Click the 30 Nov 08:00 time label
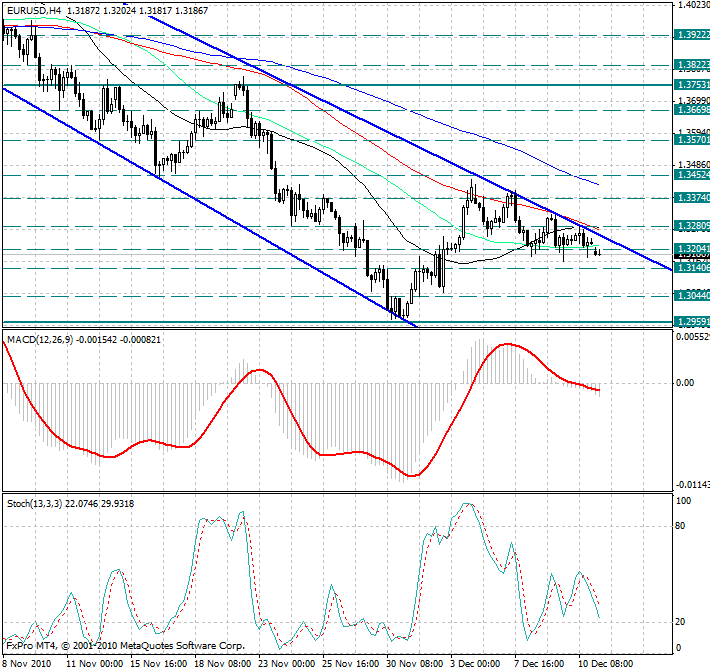 [x=414, y=664]
